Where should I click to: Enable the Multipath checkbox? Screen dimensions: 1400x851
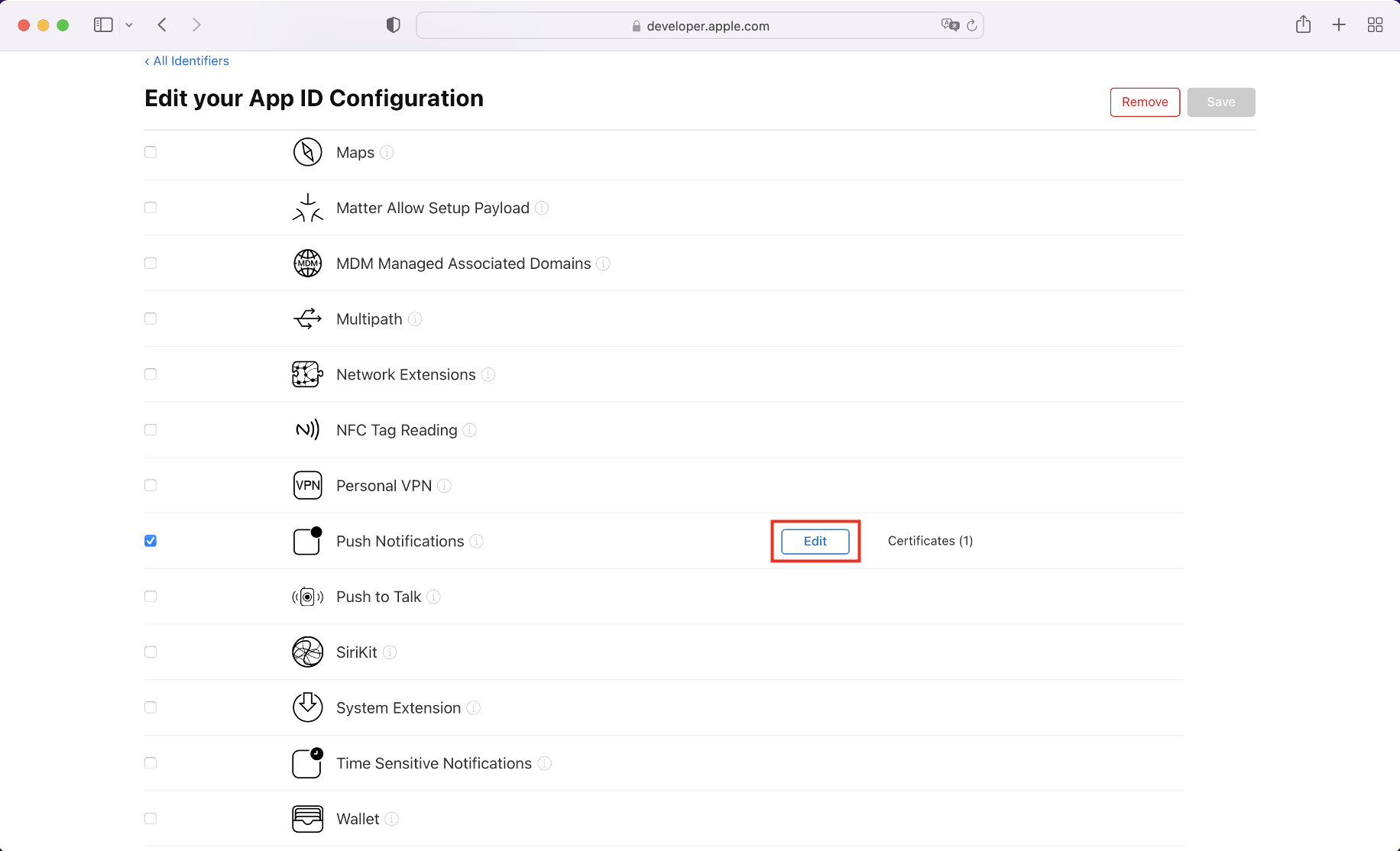151,319
